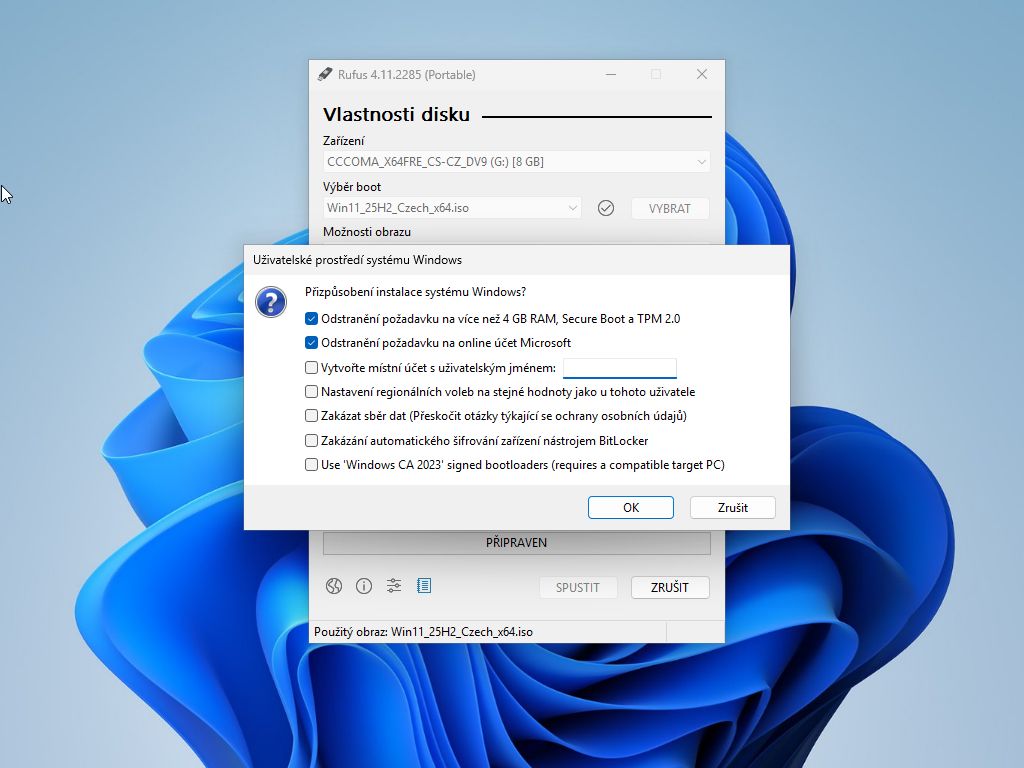Image resolution: width=1024 pixels, height=768 pixels.
Task: Open the Výběr boot ISO dropdown
Action: (453, 208)
